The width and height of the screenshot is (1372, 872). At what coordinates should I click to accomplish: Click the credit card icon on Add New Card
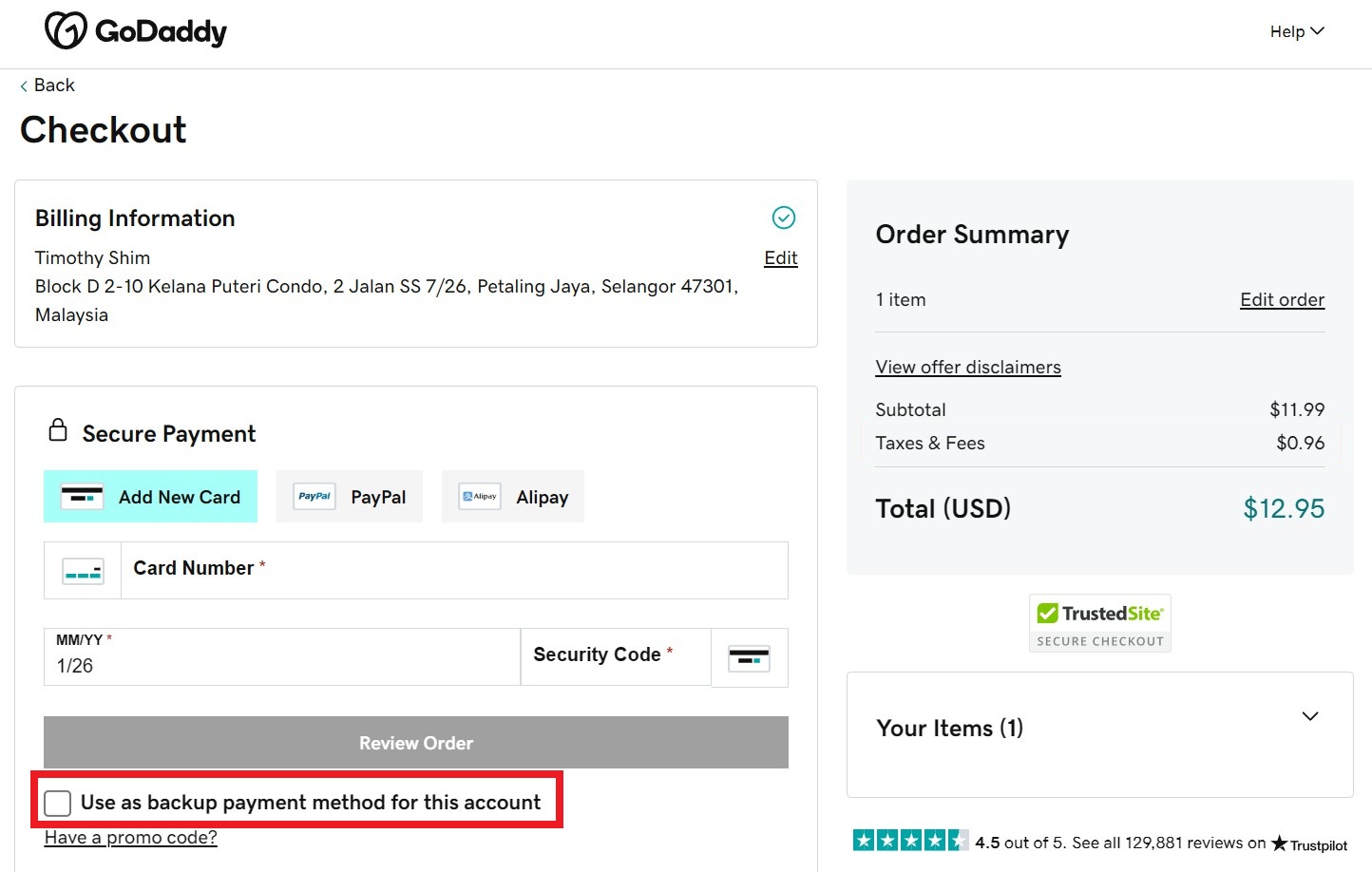pos(83,495)
